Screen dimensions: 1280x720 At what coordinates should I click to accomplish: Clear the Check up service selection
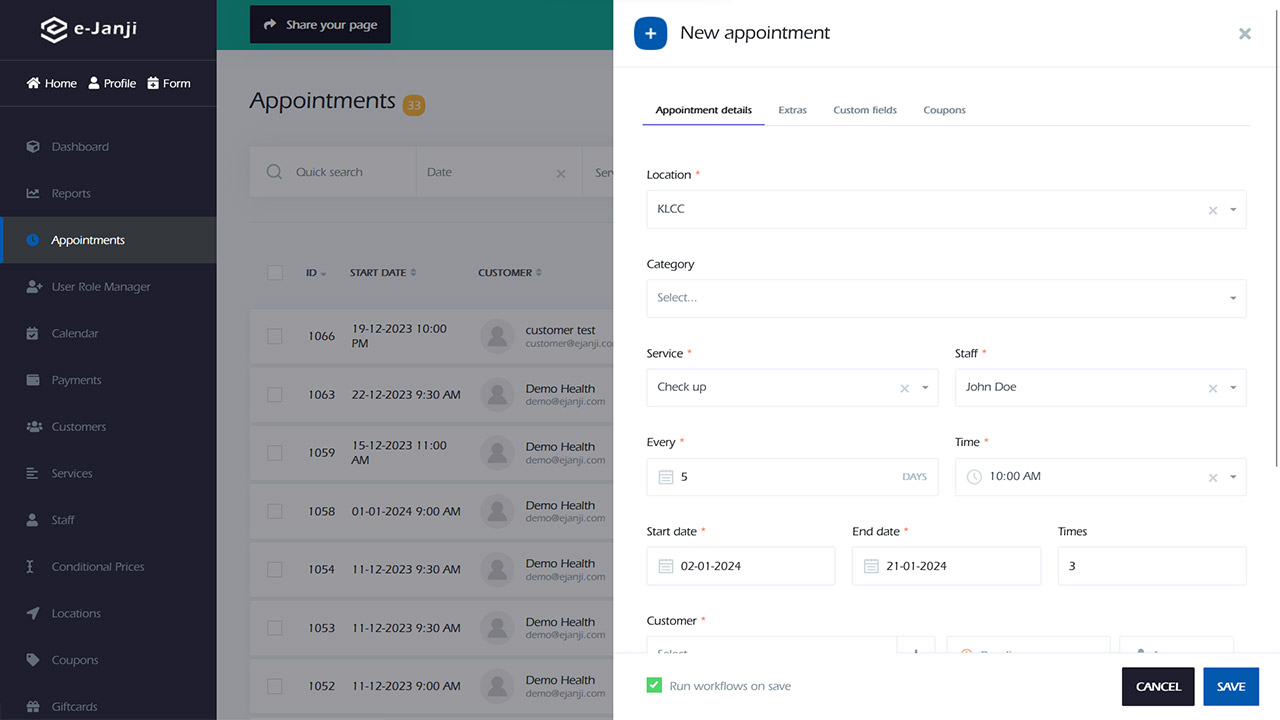pos(905,388)
